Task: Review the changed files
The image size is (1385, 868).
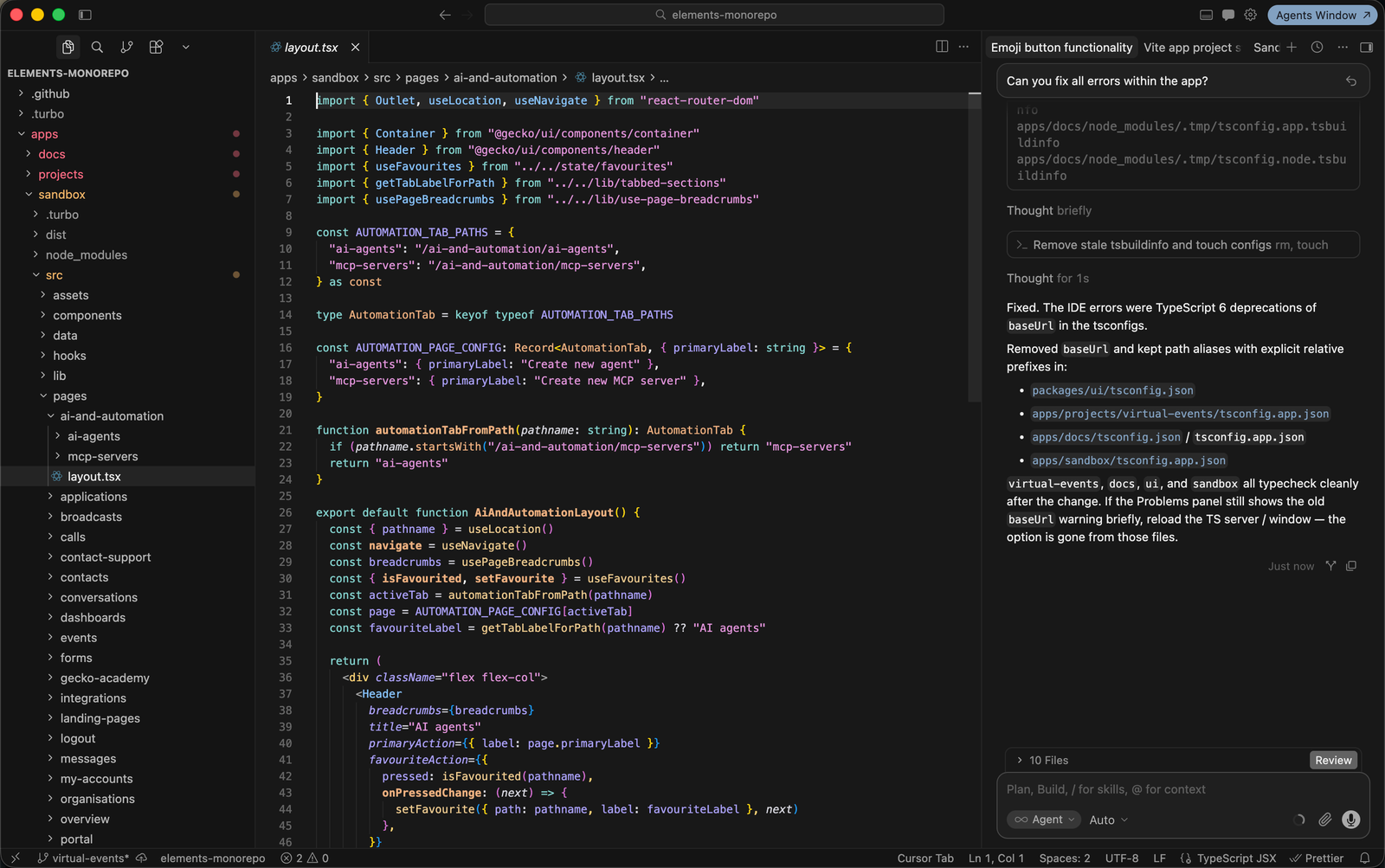Action: [1333, 760]
